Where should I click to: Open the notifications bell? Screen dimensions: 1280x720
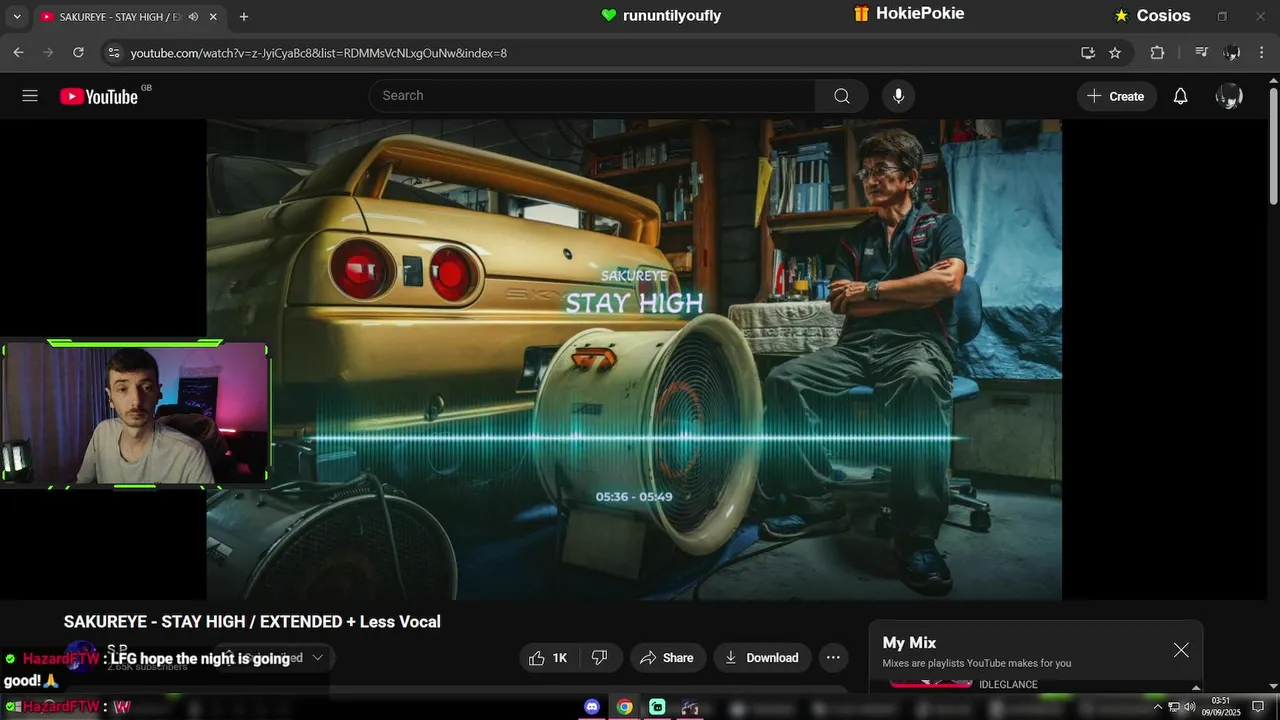1180,96
